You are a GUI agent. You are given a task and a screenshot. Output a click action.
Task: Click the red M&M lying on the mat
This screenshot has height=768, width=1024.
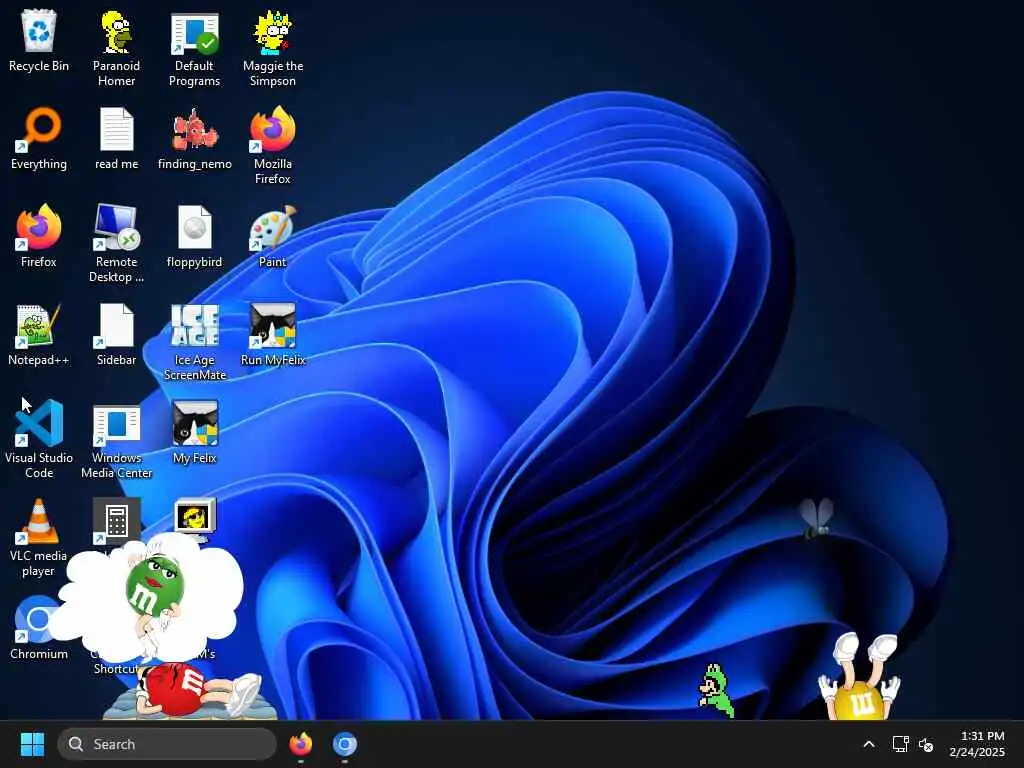click(x=196, y=692)
